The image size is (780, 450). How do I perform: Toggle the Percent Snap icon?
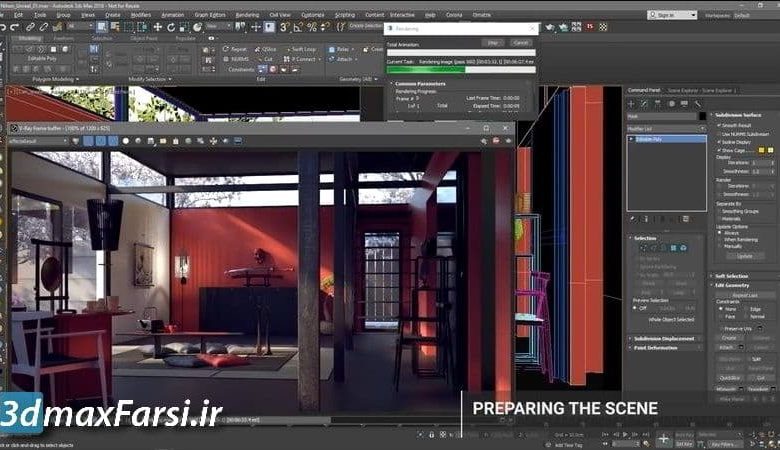click(x=312, y=27)
